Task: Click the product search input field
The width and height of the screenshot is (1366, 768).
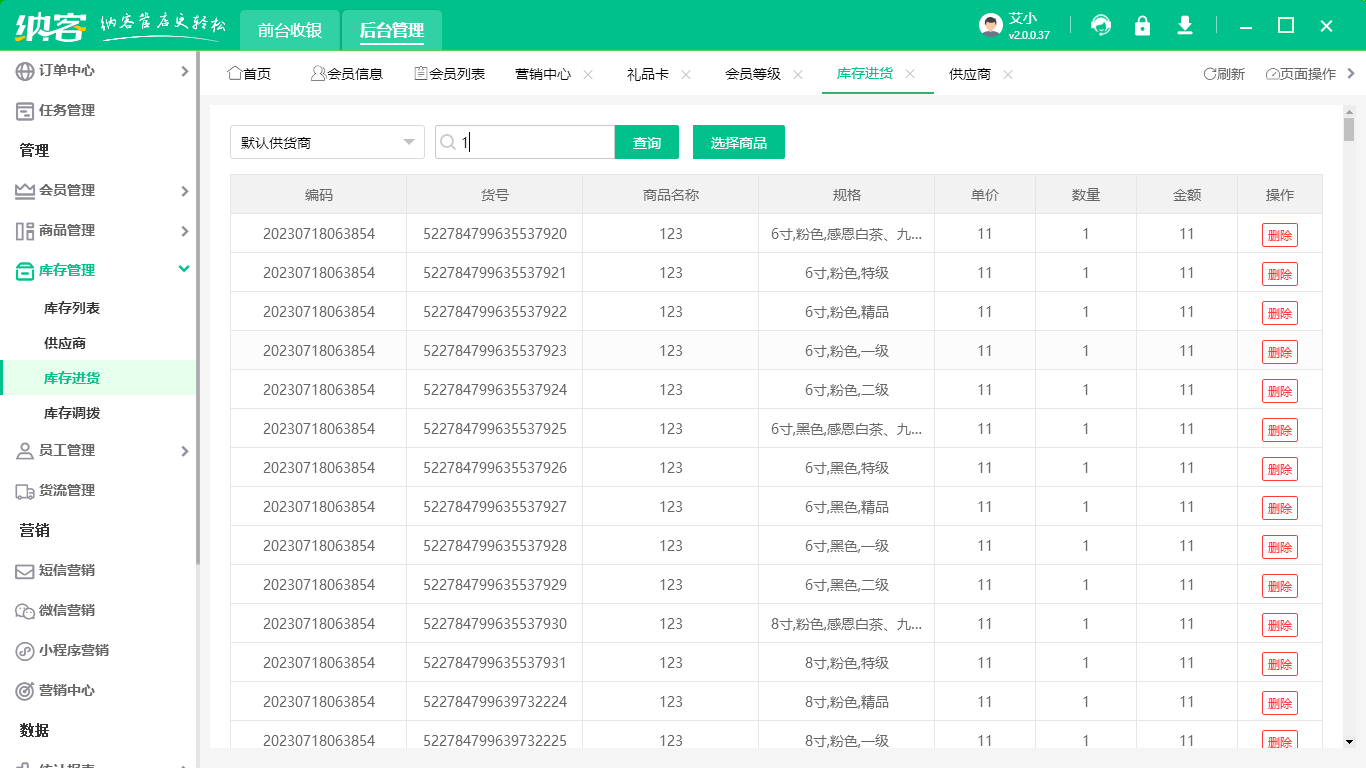Action: [535, 143]
